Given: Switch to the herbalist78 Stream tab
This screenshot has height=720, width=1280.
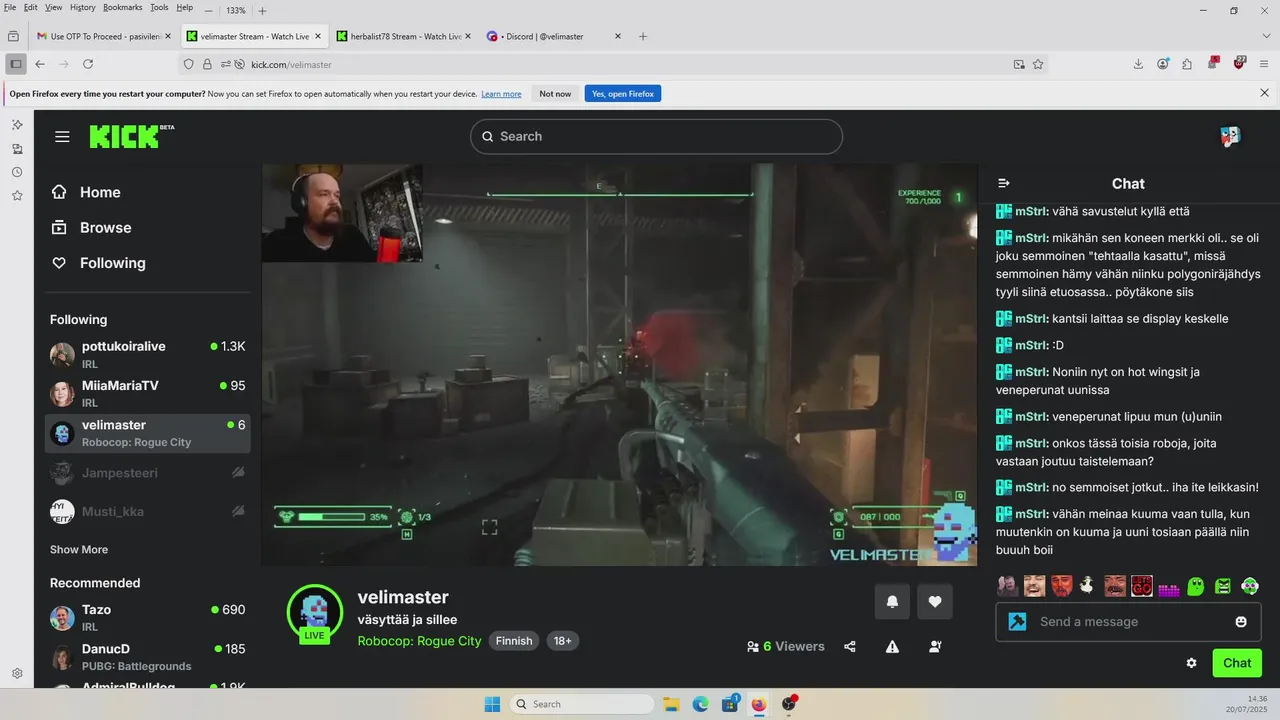Looking at the screenshot, I should click(x=403, y=36).
